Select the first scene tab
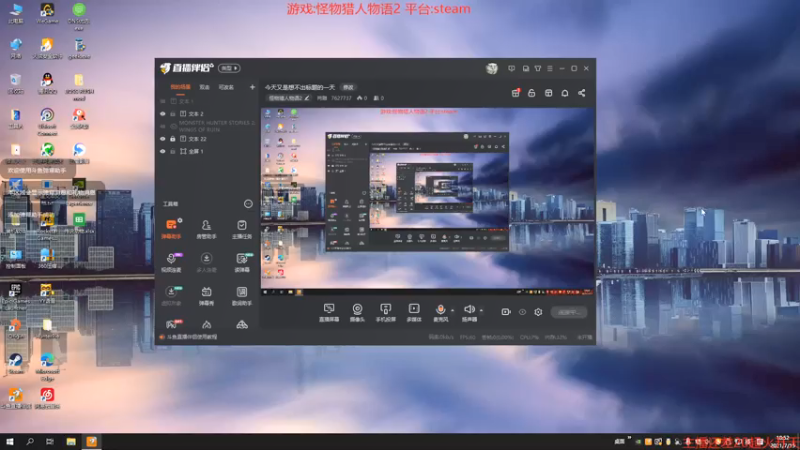 point(180,87)
